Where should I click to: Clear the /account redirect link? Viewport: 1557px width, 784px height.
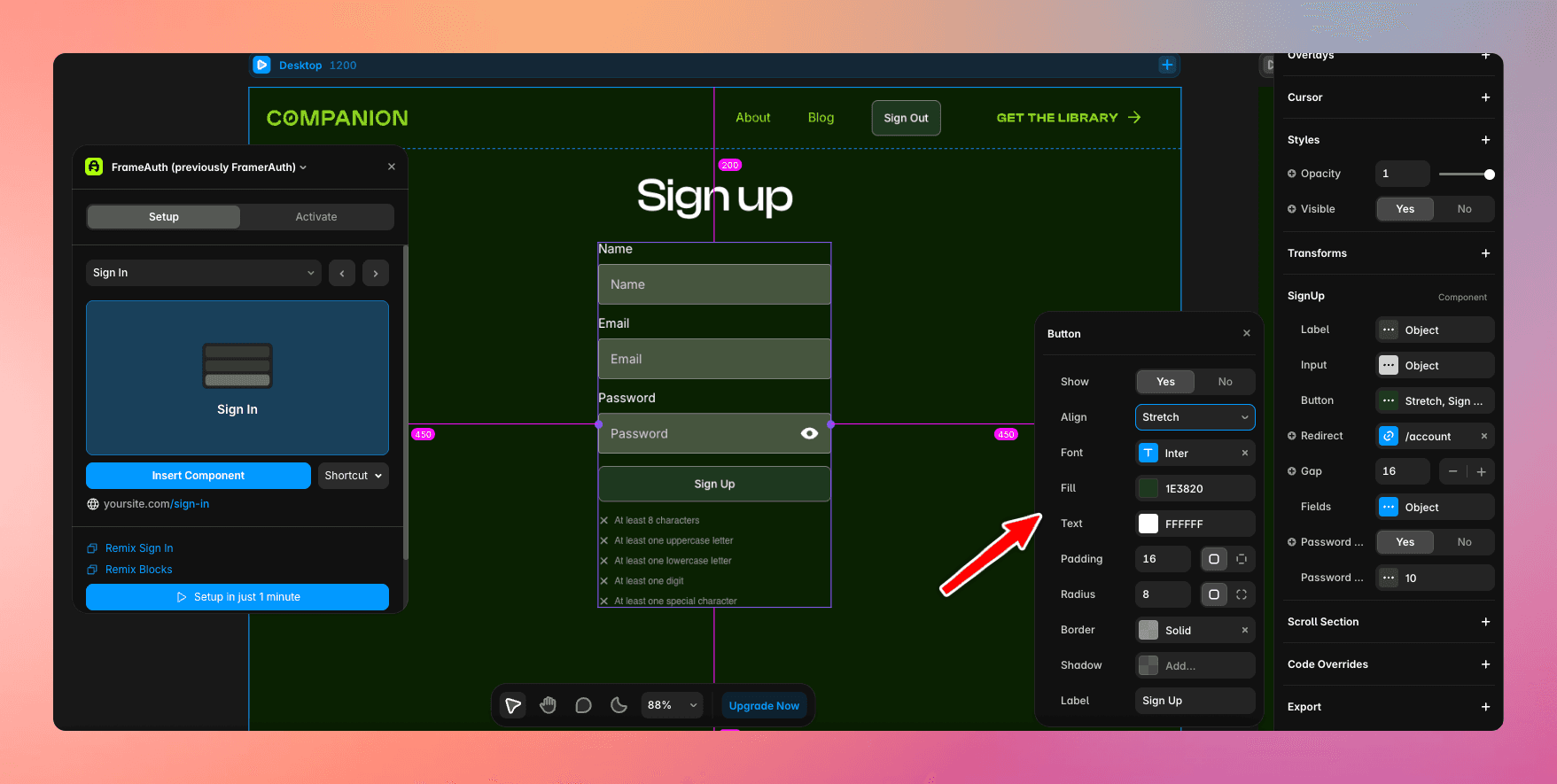point(1484,436)
